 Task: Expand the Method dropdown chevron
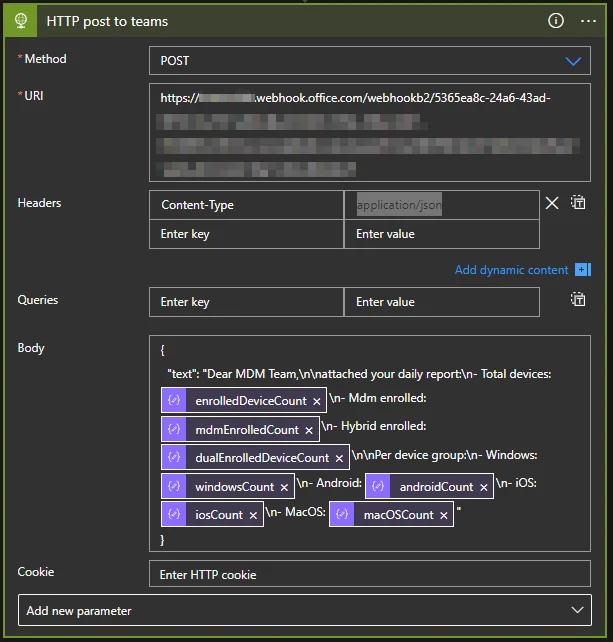573,61
